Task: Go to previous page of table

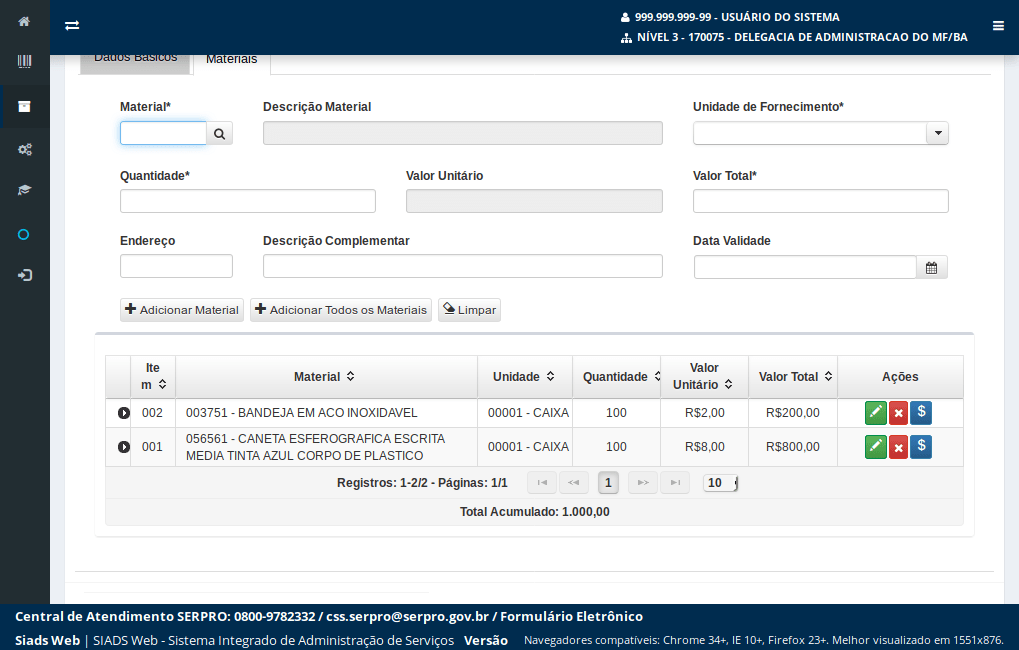Action: [573, 483]
